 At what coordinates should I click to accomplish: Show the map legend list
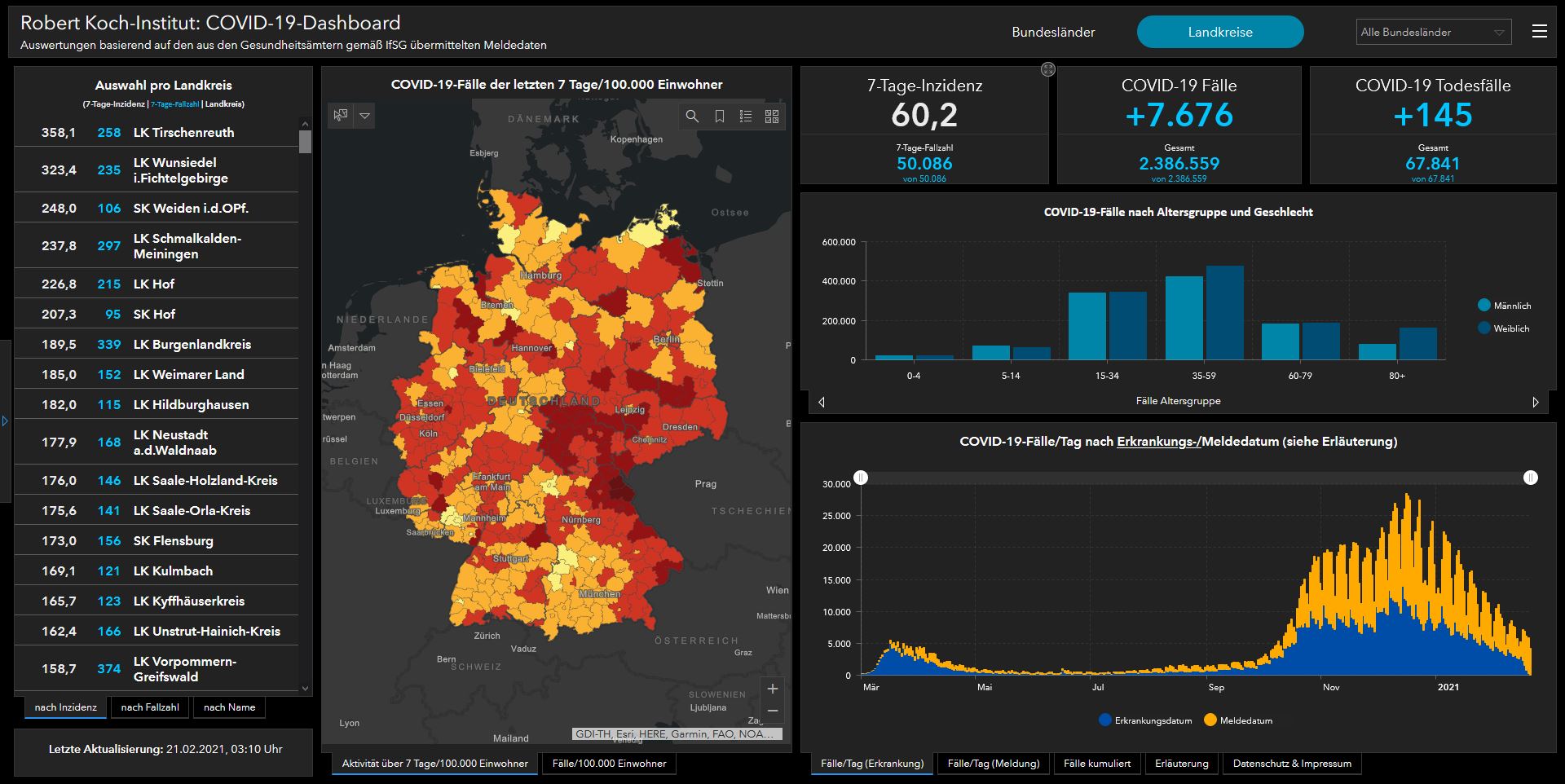click(x=745, y=117)
